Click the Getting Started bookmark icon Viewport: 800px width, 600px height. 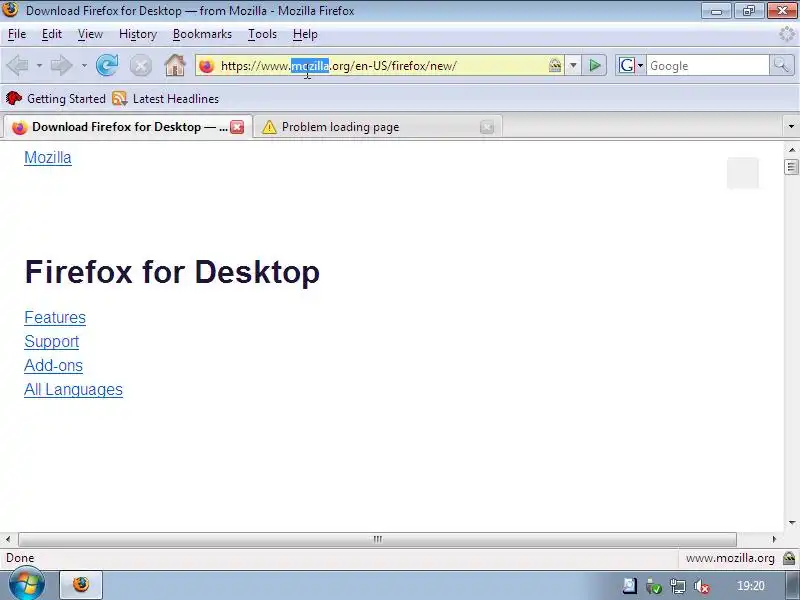click(14, 98)
